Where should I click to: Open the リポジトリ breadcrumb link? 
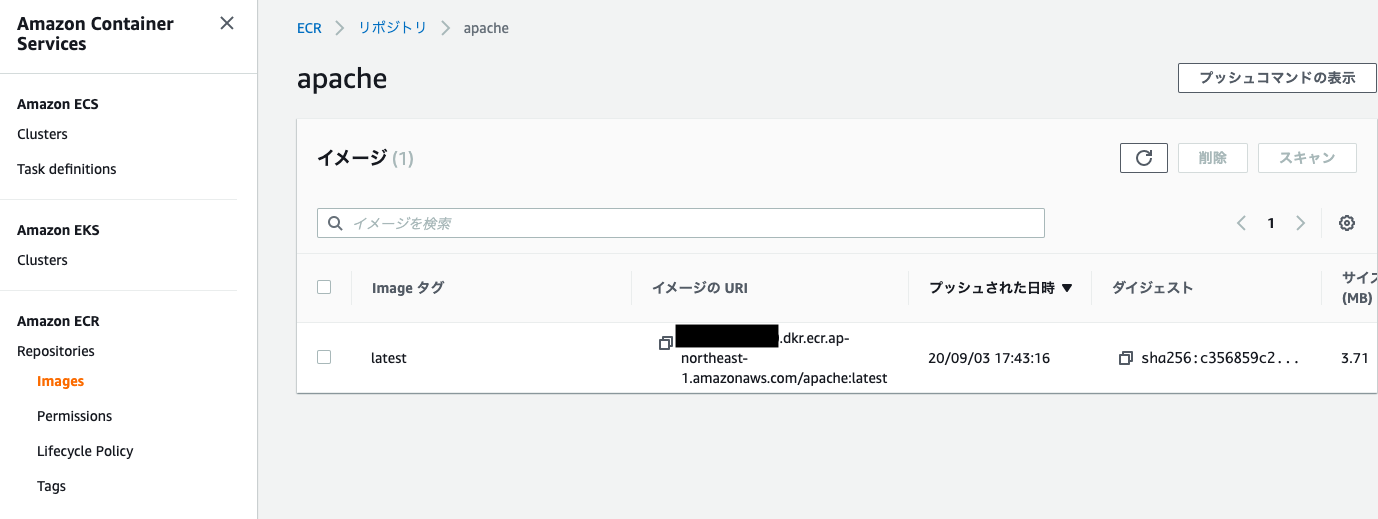(x=393, y=28)
